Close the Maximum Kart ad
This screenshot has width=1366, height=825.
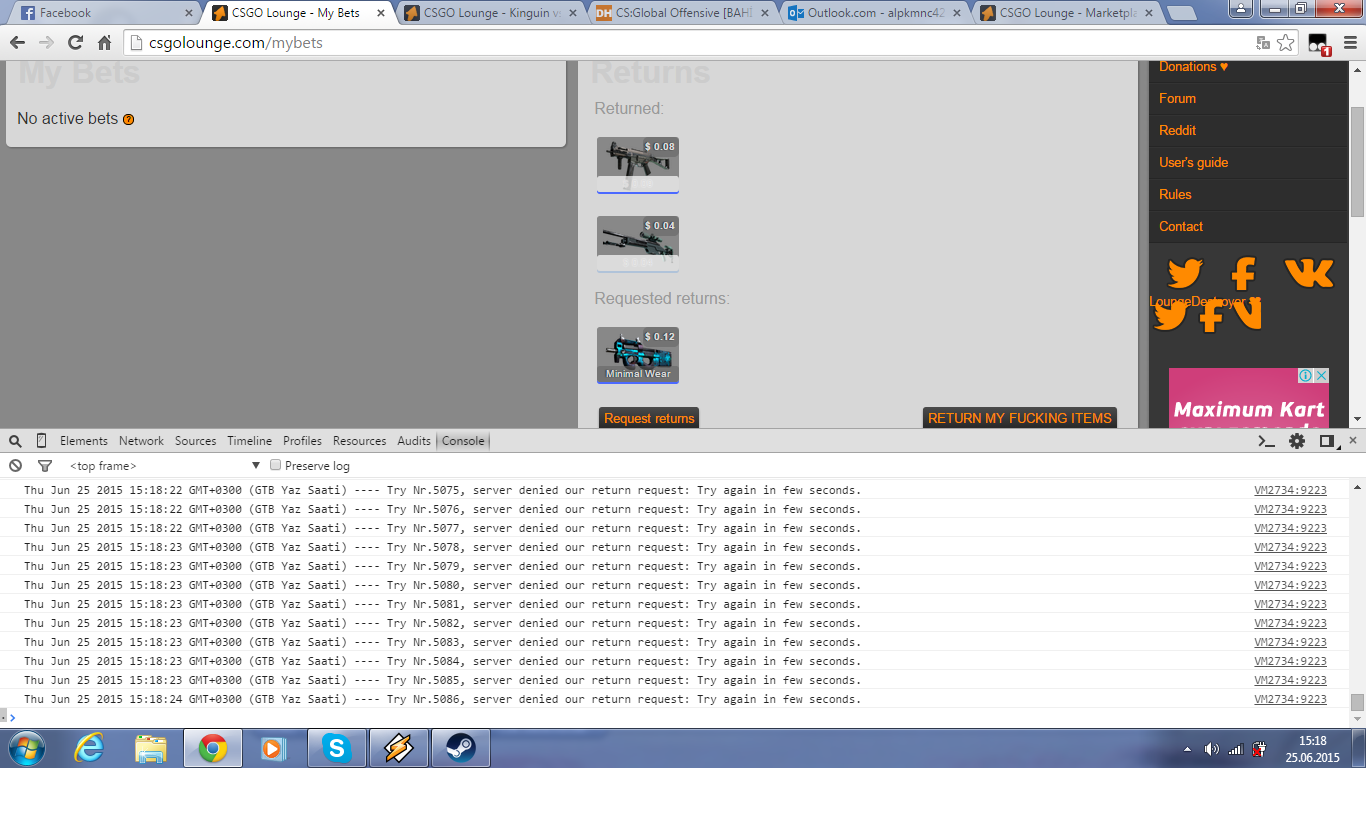(x=1321, y=376)
